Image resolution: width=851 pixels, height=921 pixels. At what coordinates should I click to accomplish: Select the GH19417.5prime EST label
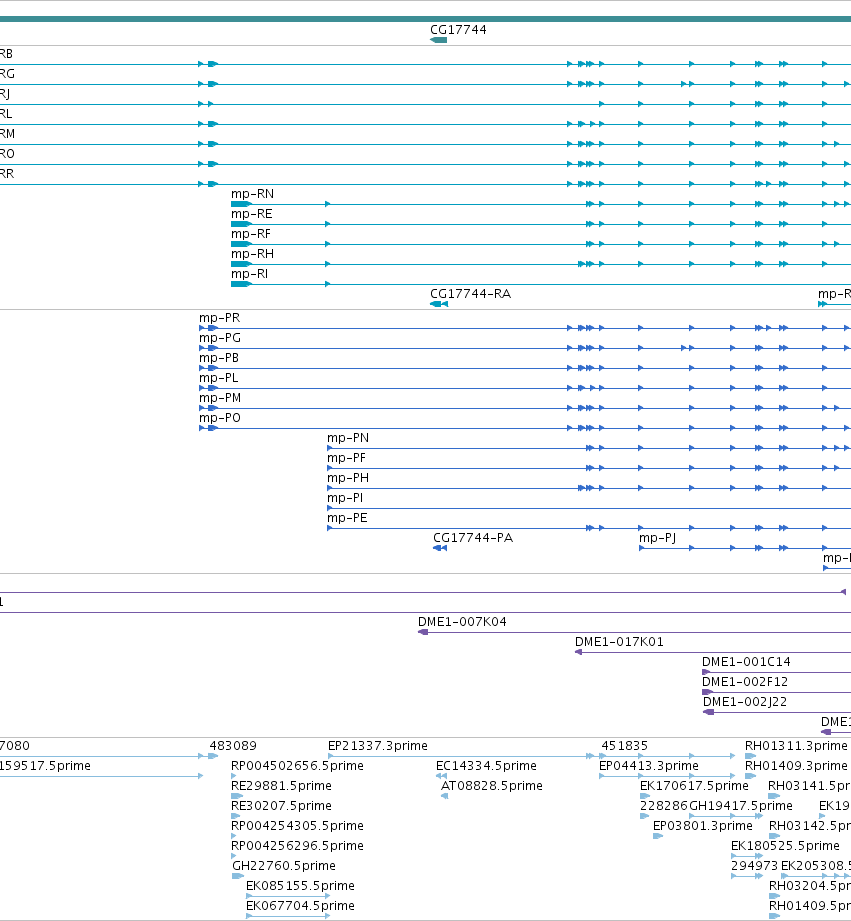point(741,805)
